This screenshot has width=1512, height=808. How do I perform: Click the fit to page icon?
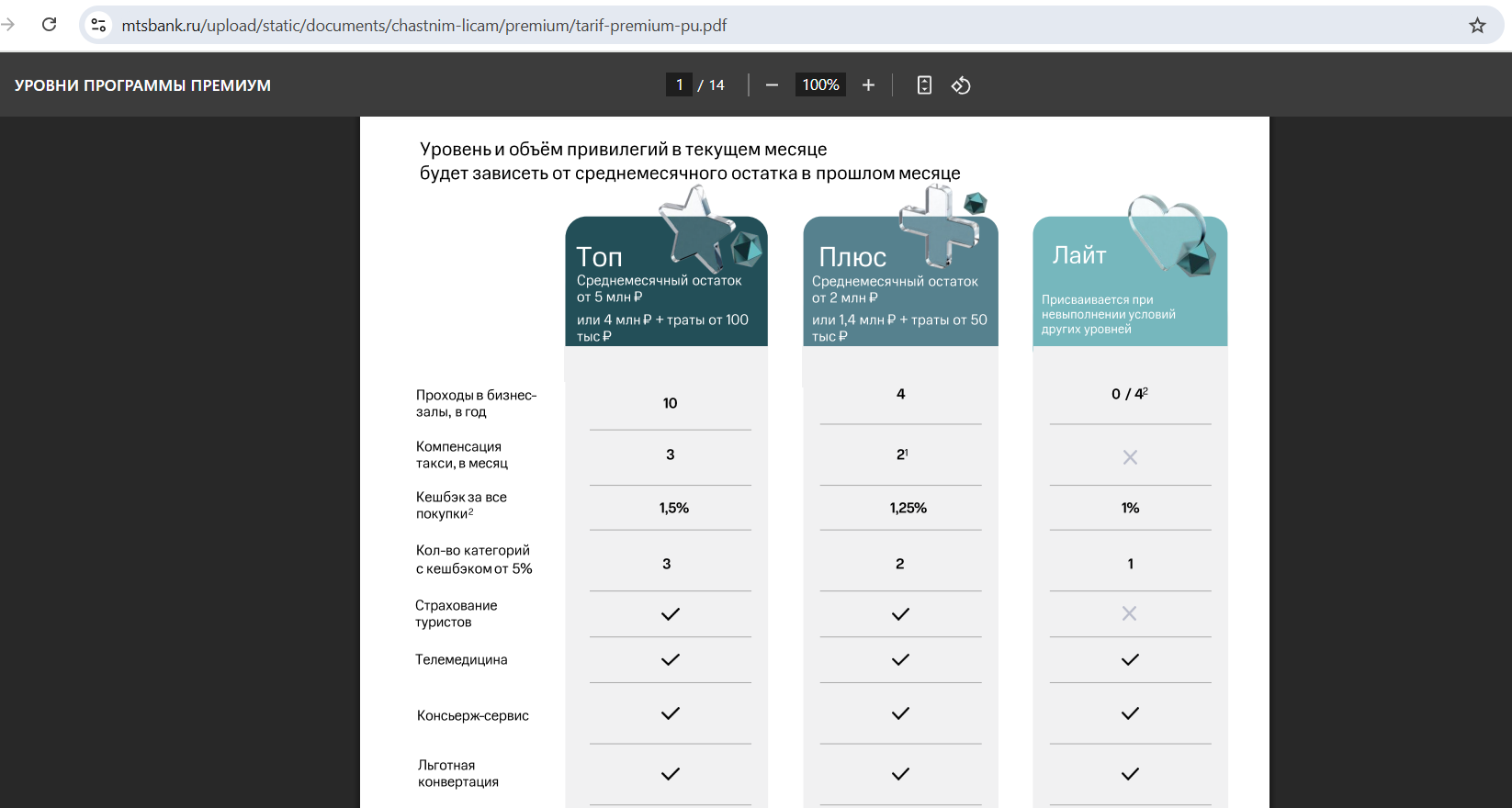pos(924,85)
